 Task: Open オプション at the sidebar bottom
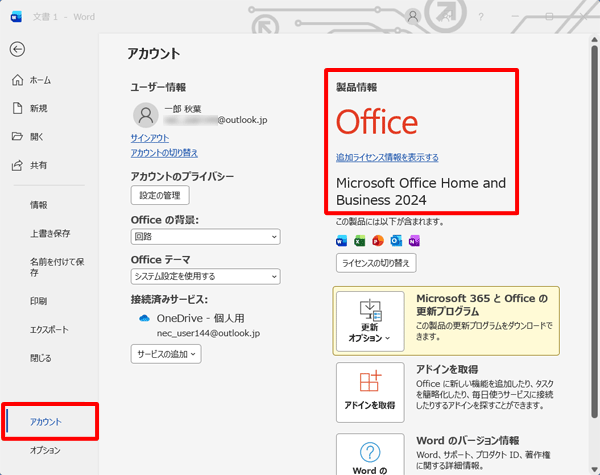click(x=45, y=451)
